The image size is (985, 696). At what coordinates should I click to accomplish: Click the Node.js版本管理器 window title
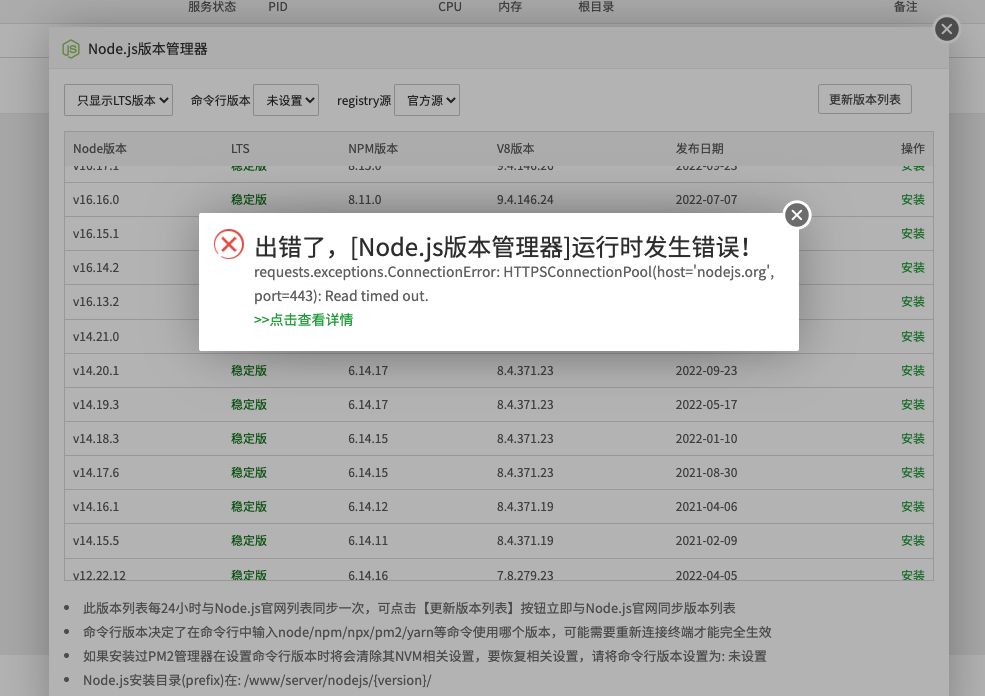(x=148, y=49)
